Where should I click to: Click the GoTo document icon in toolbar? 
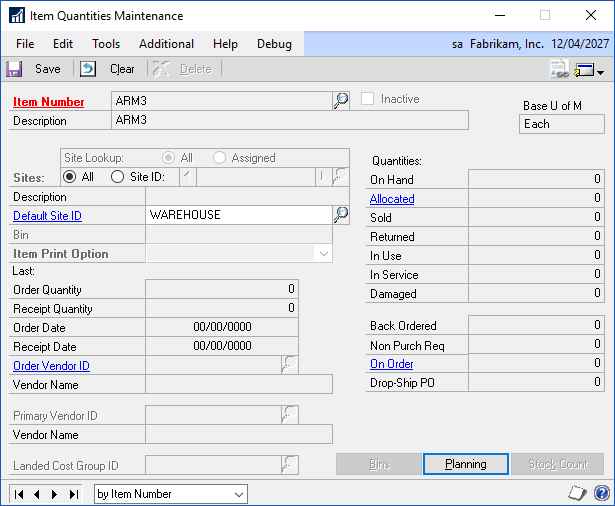coord(559,69)
